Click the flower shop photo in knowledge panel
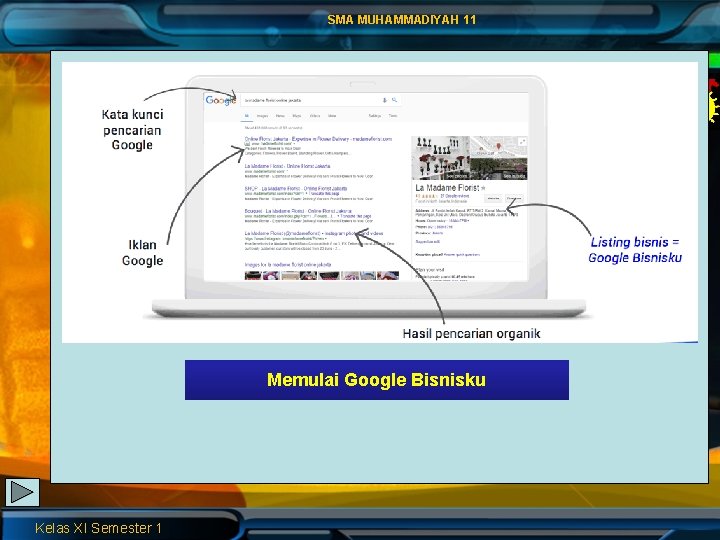This screenshot has width=720, height=540. [x=441, y=158]
